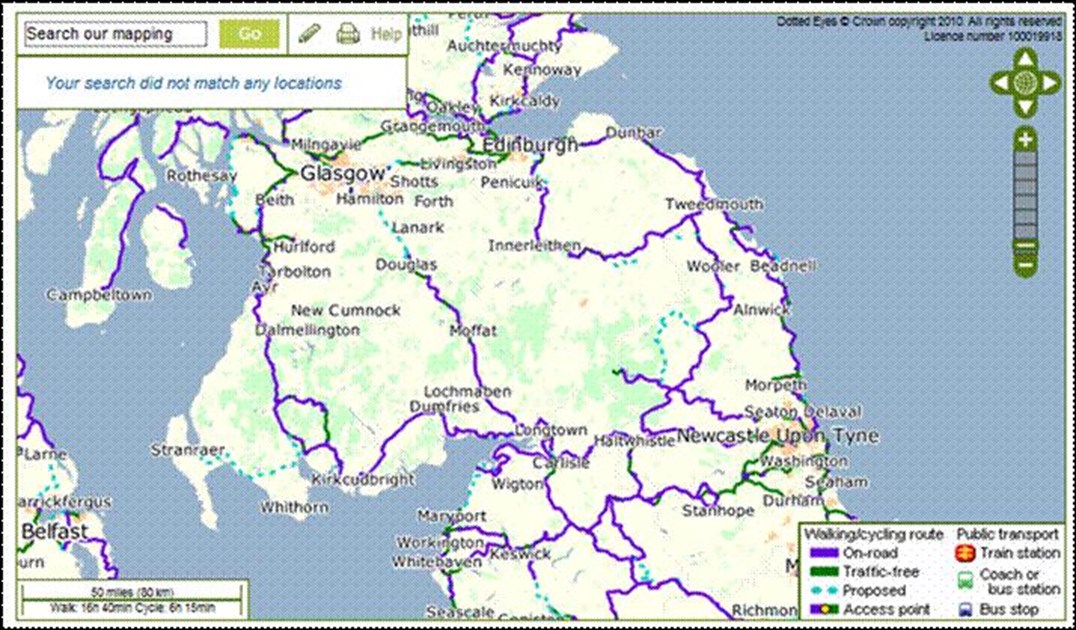
Task: Click the printer icon to print map
Action: 347,34
